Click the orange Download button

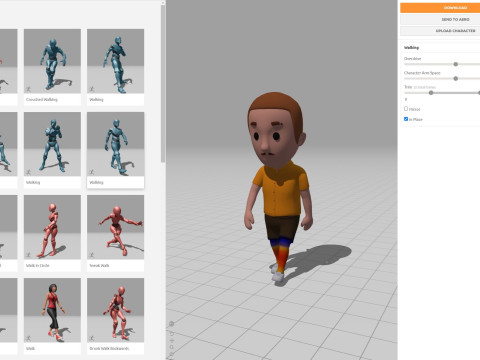pos(440,8)
